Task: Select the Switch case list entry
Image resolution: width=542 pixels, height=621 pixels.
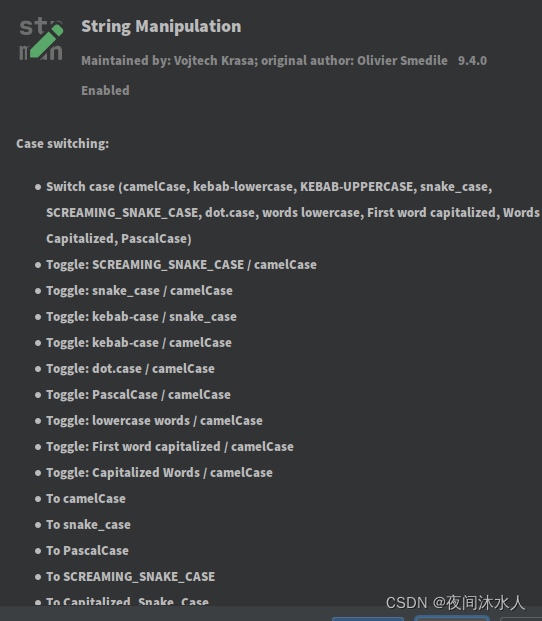Action: 293,213
